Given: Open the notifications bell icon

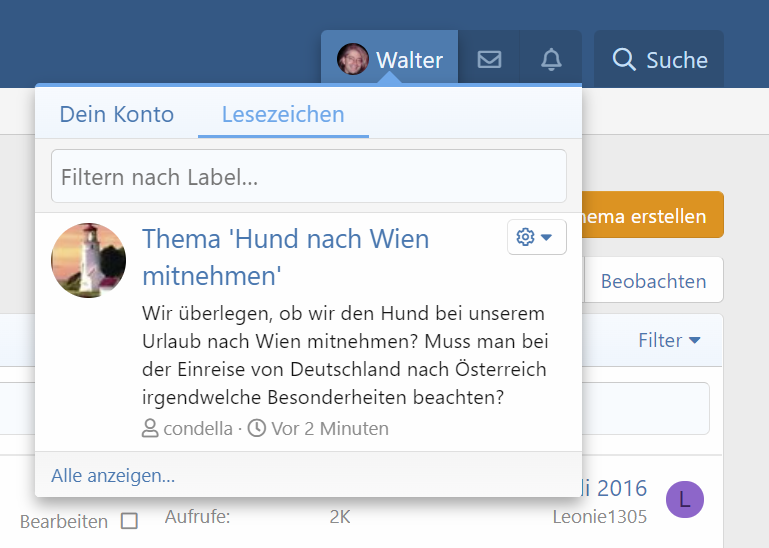Looking at the screenshot, I should [551, 59].
